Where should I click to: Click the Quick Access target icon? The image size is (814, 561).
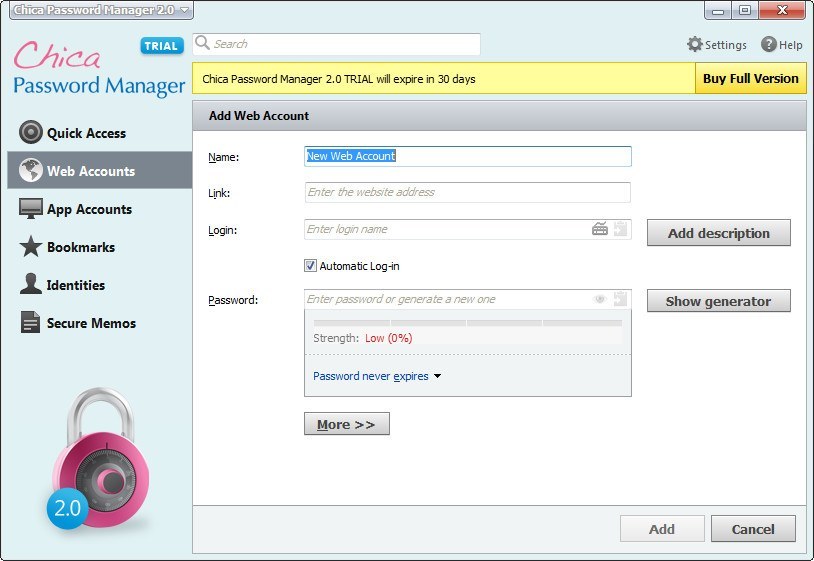31,132
